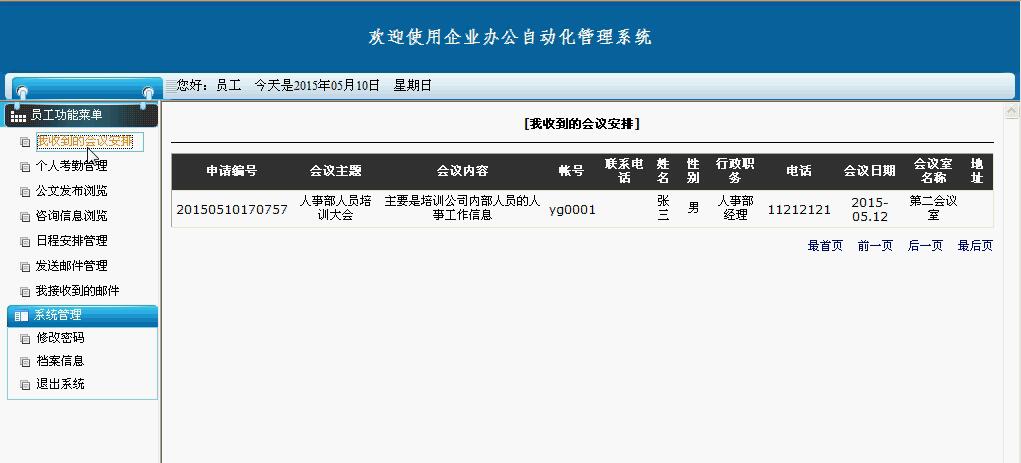Go to 后一页 next page link
The height and width of the screenshot is (463, 1021).
[x=925, y=246]
